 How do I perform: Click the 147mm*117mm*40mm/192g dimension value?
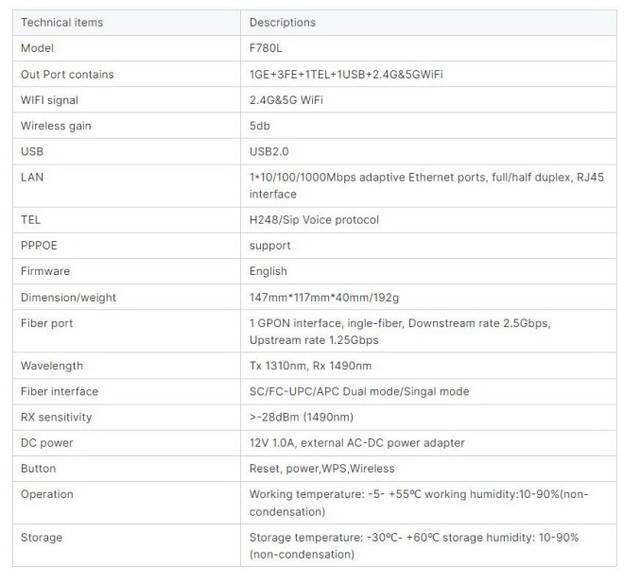tap(325, 297)
